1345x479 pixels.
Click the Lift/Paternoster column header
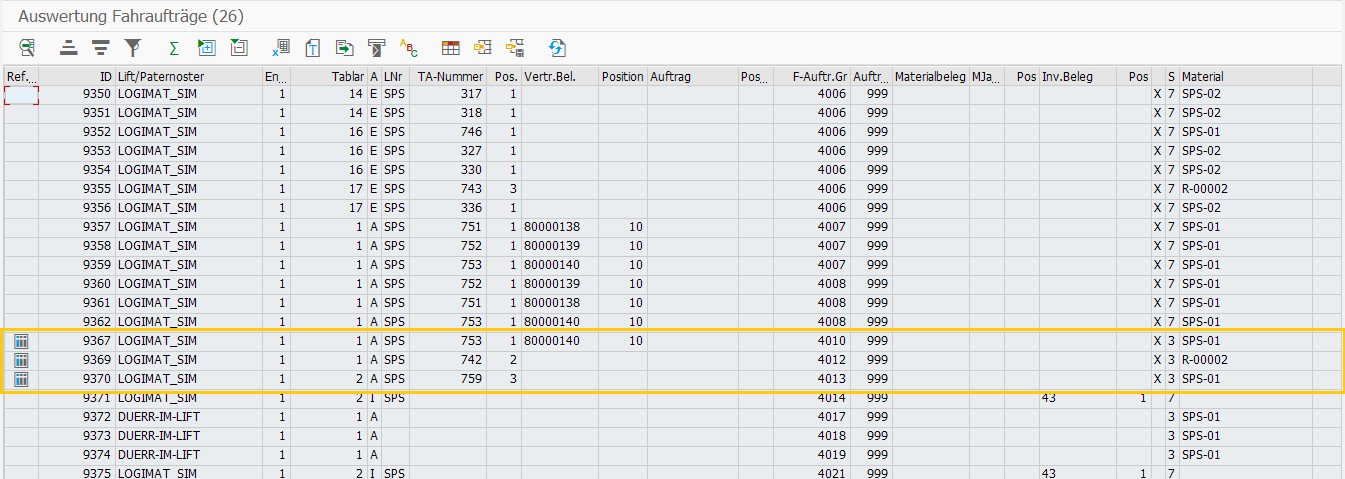point(160,76)
